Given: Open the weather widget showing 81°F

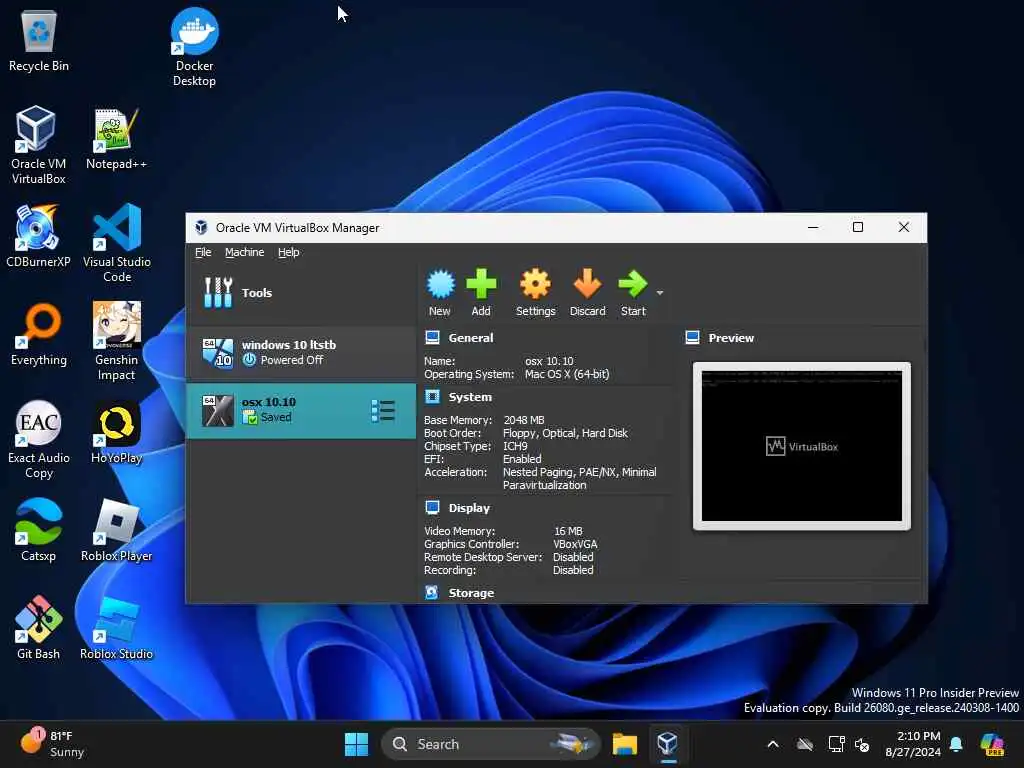Looking at the screenshot, I should tap(52, 744).
